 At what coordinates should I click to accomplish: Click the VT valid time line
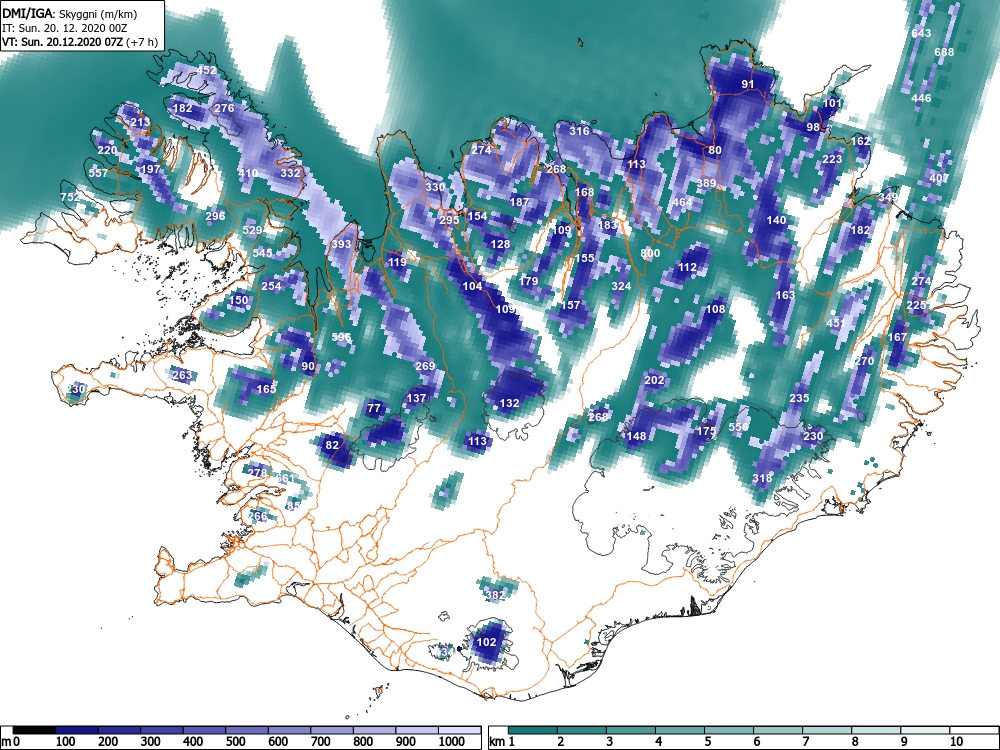coord(79,42)
